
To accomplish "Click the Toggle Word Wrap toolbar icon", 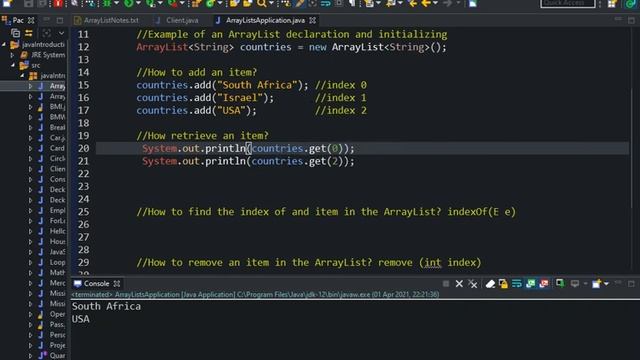I will pyautogui.click(x=326, y=4).
